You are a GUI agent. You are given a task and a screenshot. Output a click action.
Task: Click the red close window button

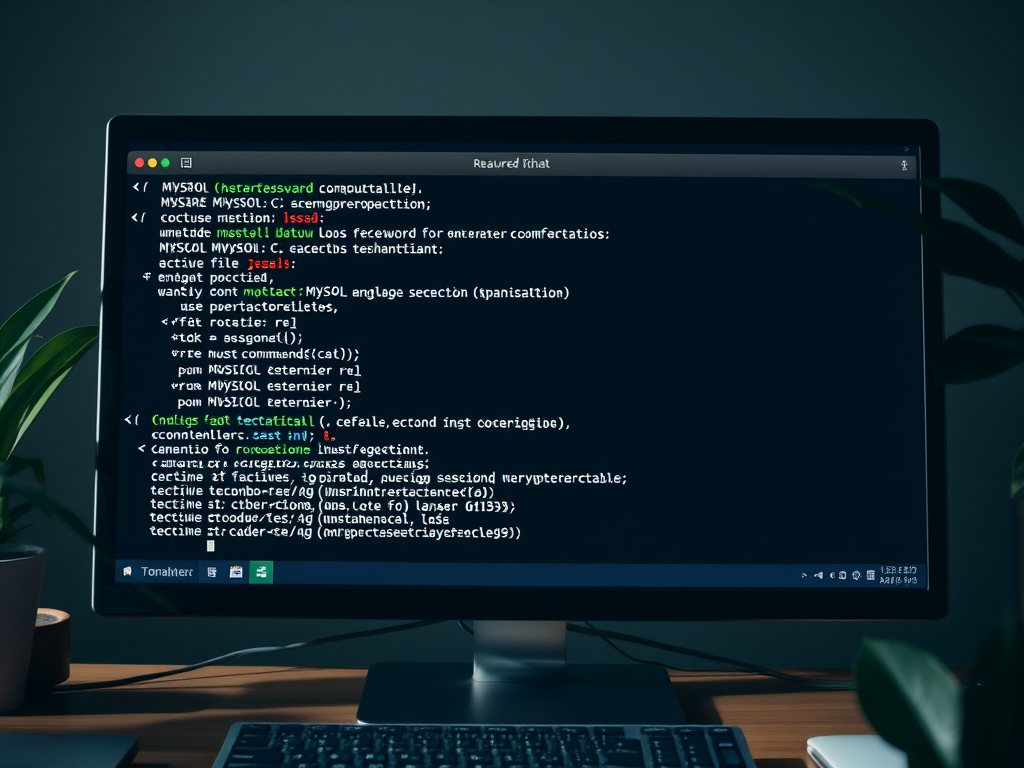pos(139,163)
